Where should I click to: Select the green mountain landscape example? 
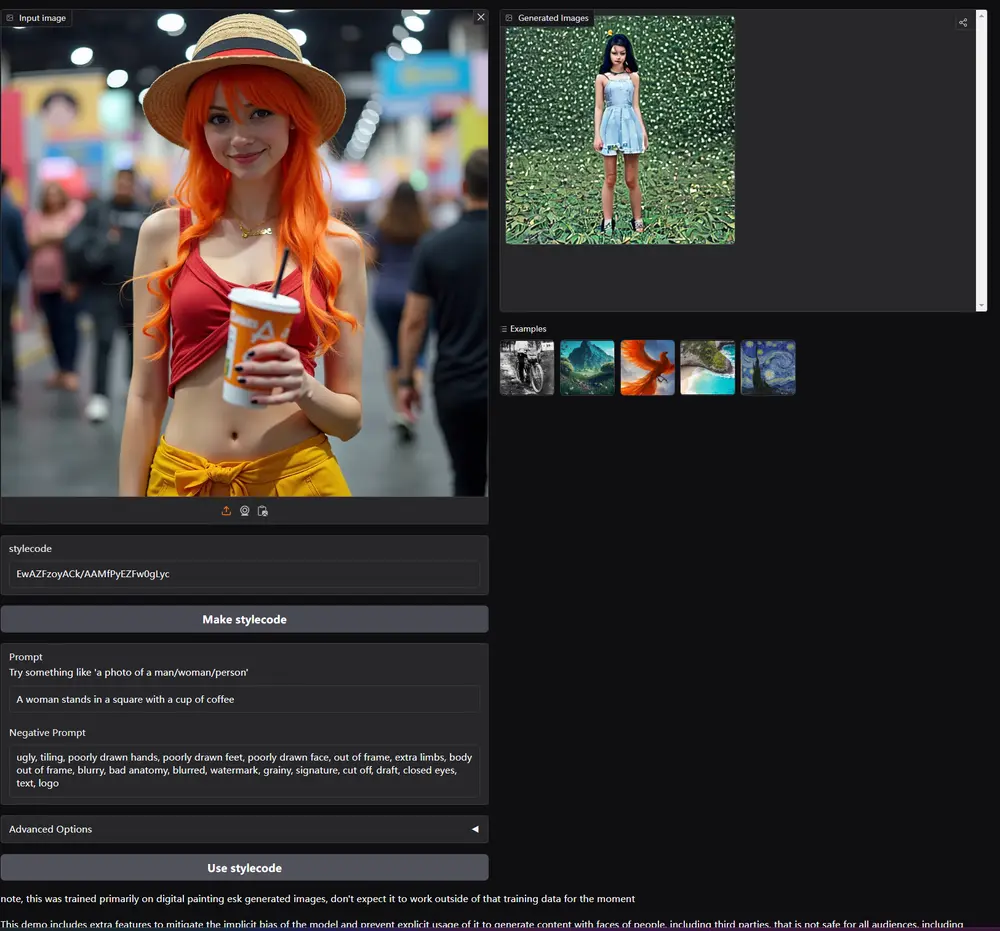(x=587, y=367)
